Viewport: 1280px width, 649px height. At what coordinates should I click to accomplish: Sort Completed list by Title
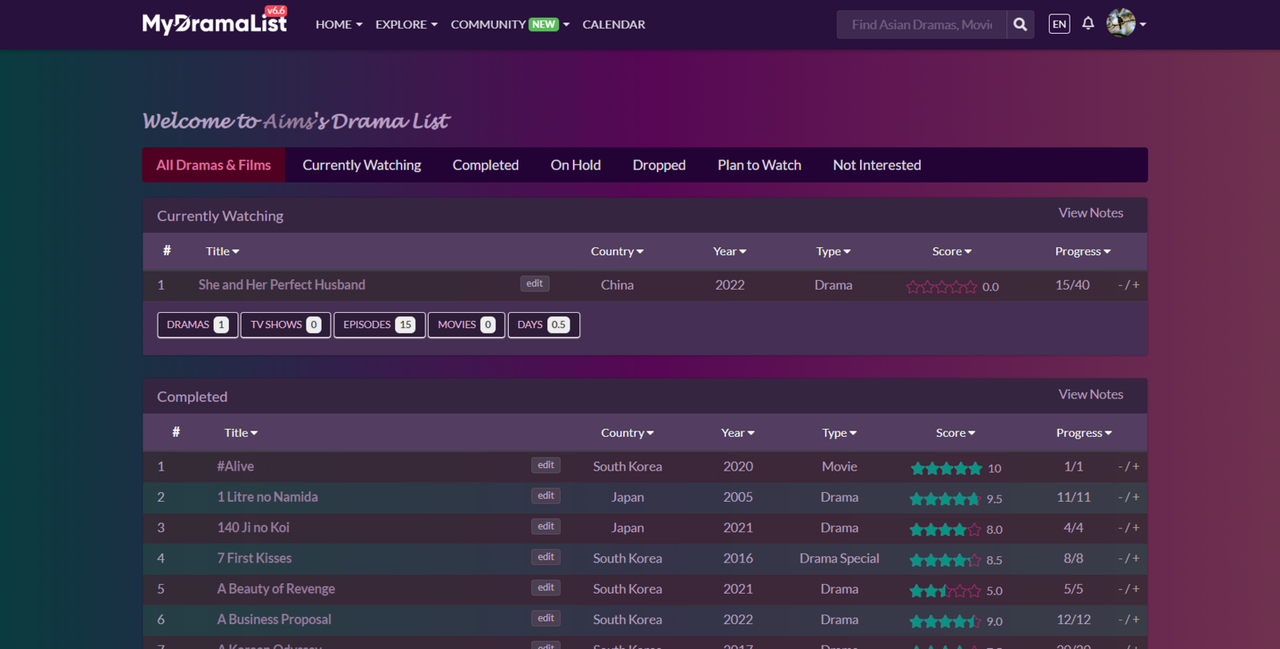241,433
